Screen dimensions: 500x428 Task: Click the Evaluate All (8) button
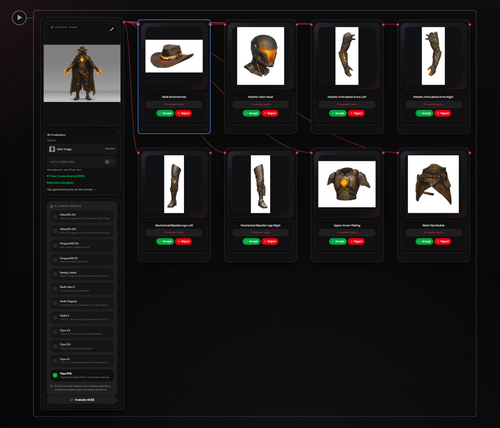coord(82,400)
